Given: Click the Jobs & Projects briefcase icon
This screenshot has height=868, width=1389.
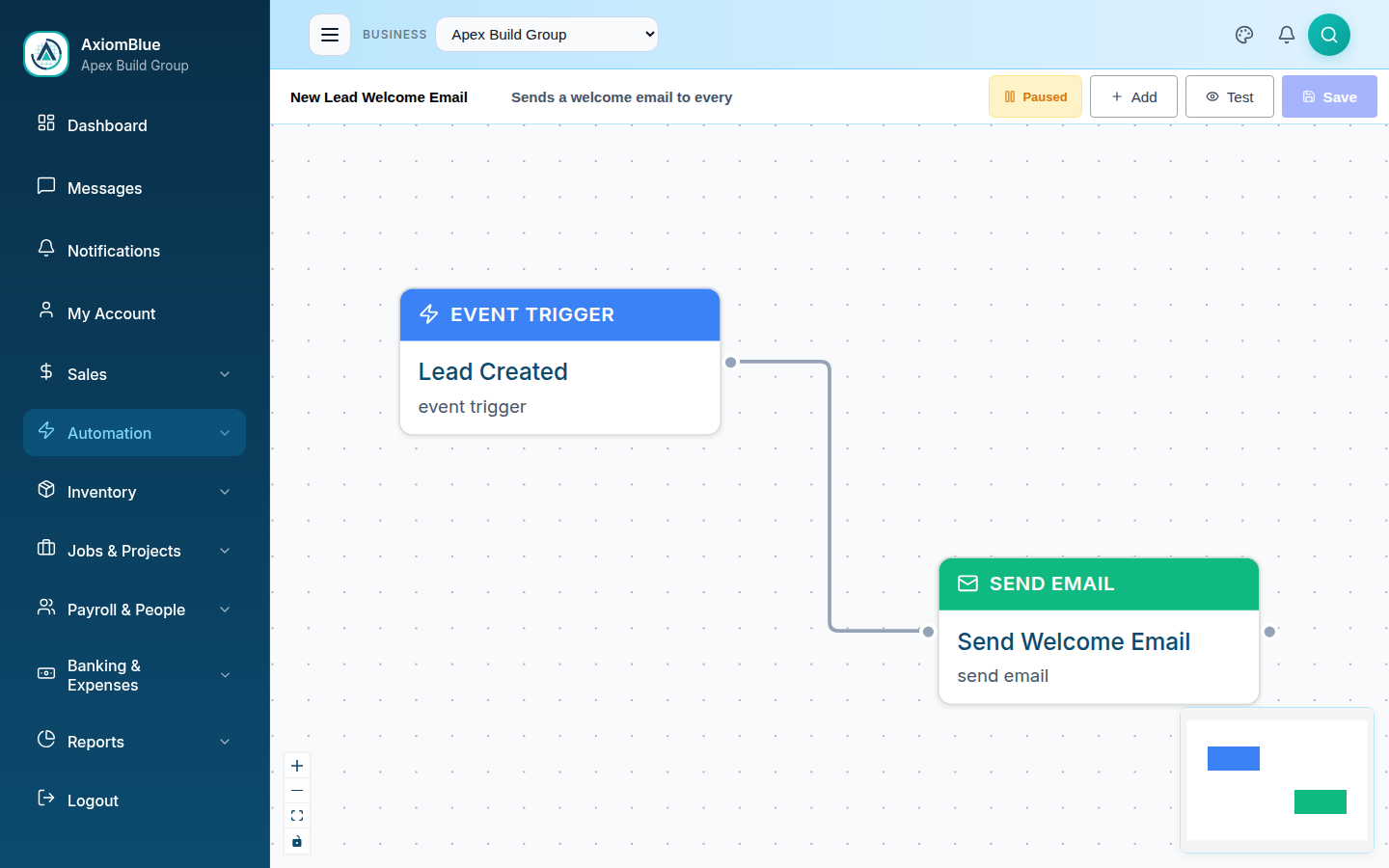Looking at the screenshot, I should (x=46, y=548).
